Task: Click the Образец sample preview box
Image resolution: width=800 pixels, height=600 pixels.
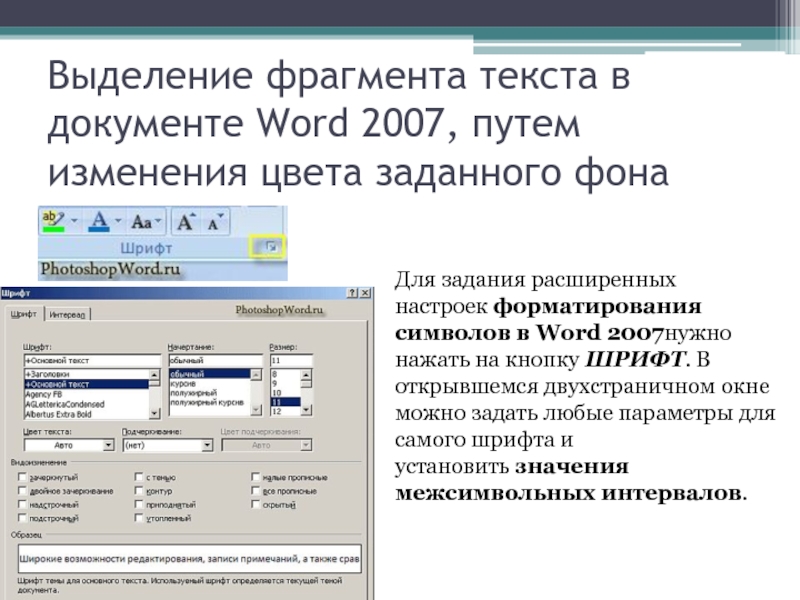Action: 189,559
